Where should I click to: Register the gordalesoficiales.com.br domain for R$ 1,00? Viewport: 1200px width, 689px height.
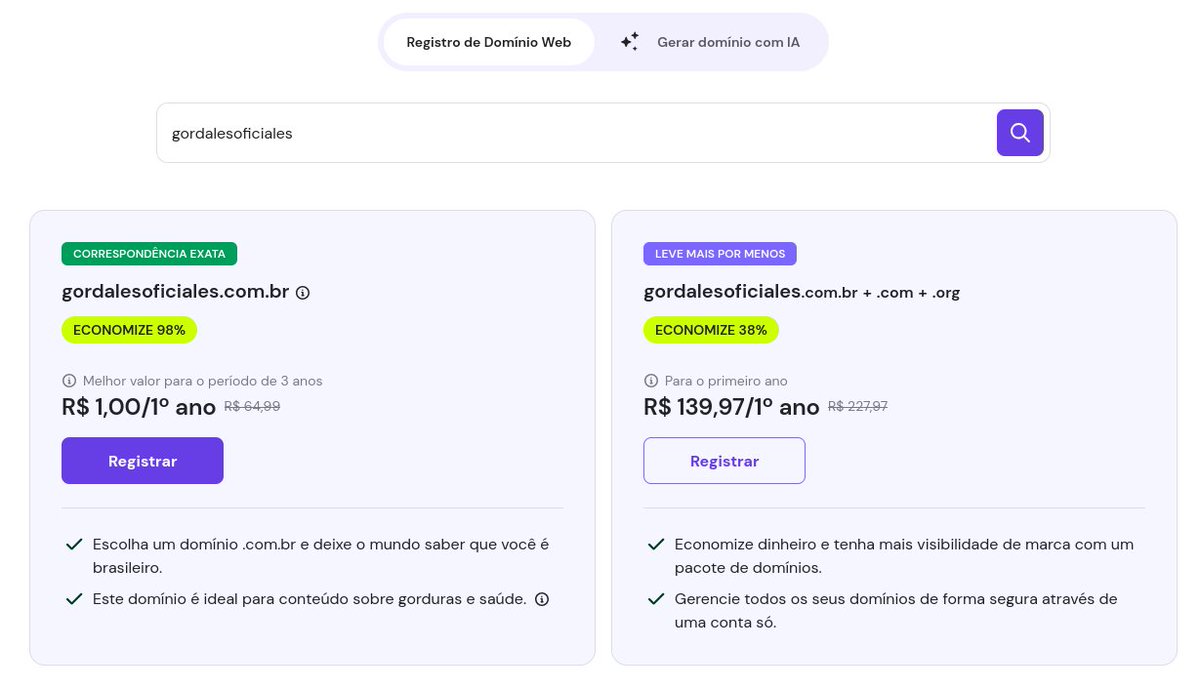click(142, 461)
